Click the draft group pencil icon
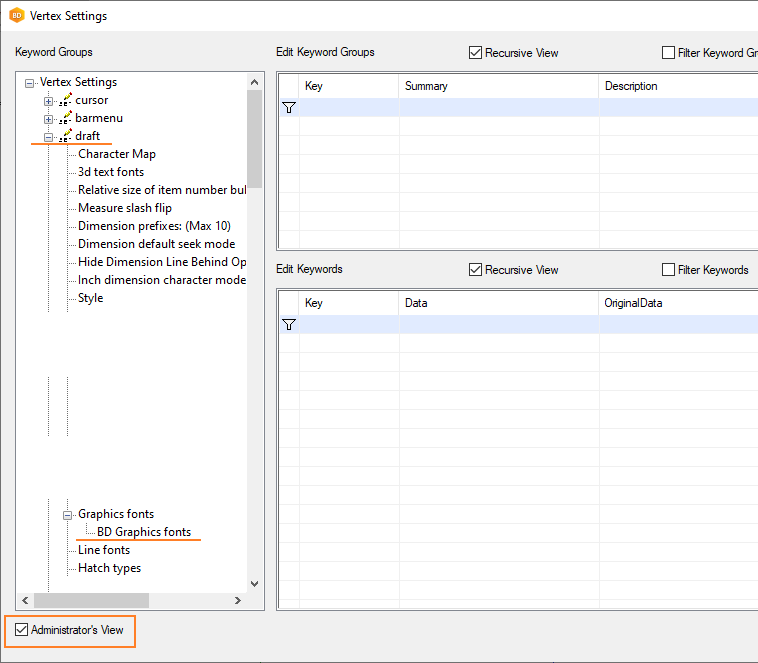The width and height of the screenshot is (758, 663). coord(66,136)
